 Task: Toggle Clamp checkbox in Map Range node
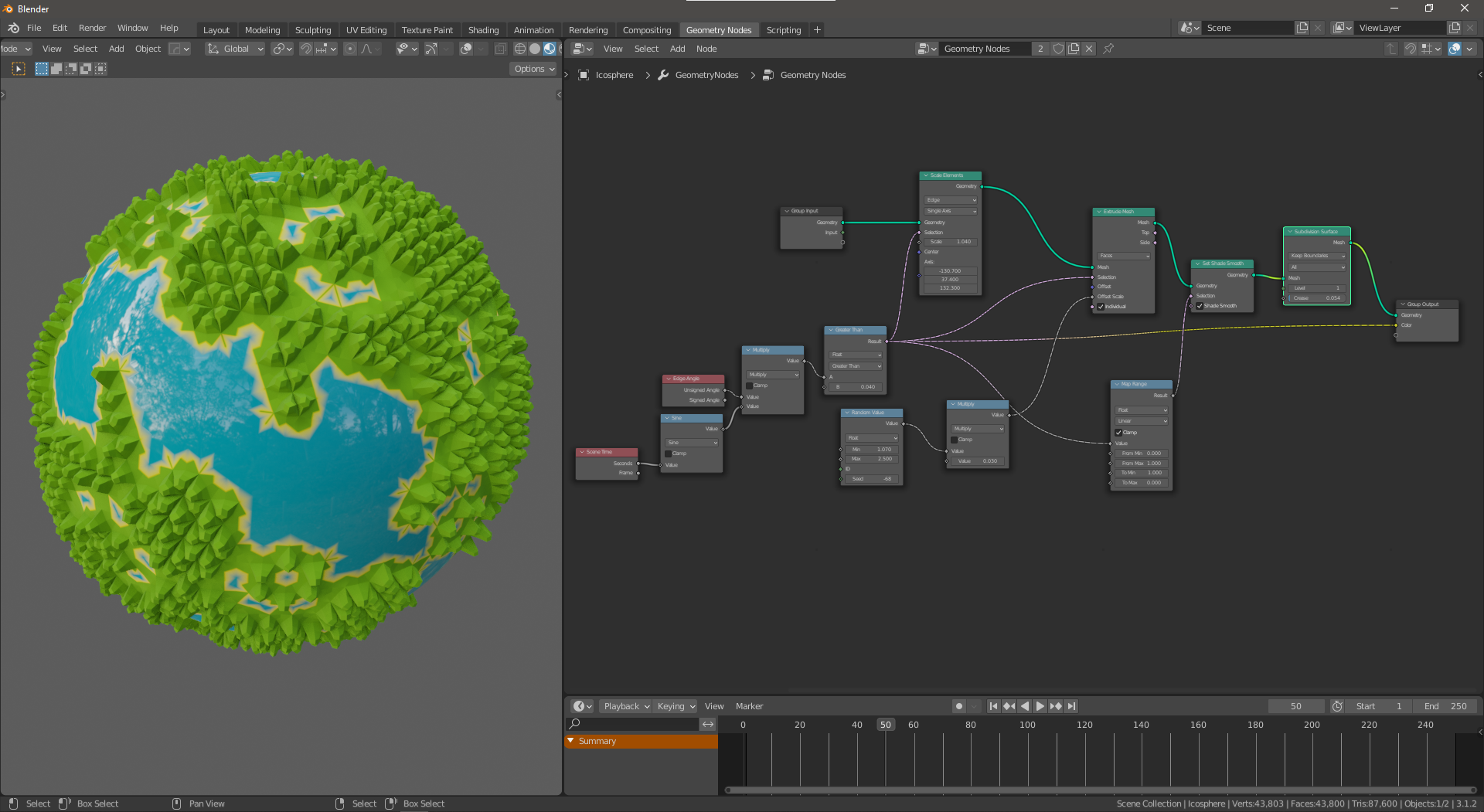coord(1118,433)
